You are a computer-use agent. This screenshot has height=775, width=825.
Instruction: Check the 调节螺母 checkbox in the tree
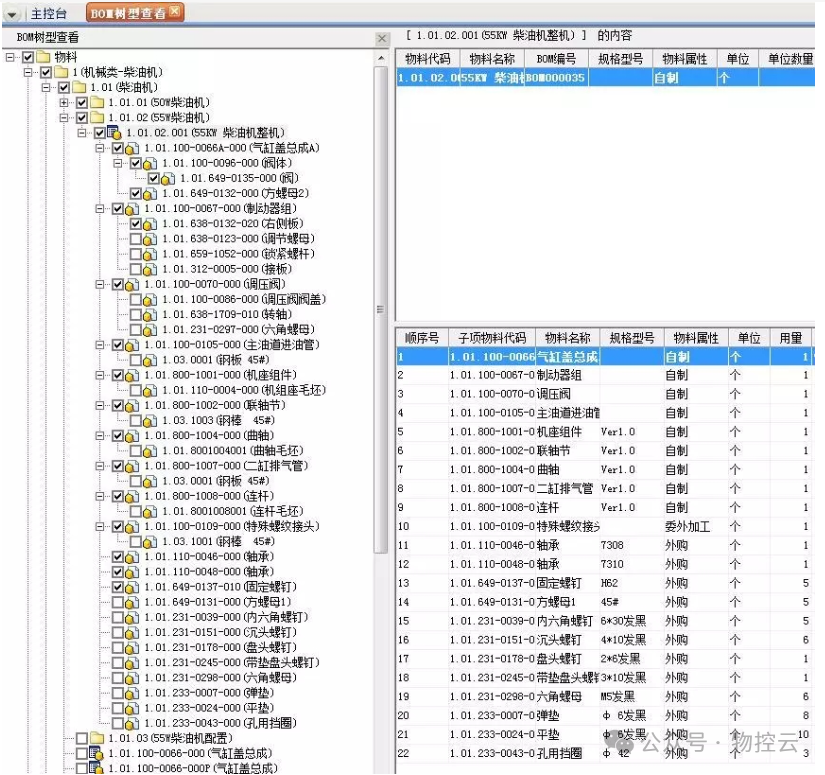click(137, 239)
